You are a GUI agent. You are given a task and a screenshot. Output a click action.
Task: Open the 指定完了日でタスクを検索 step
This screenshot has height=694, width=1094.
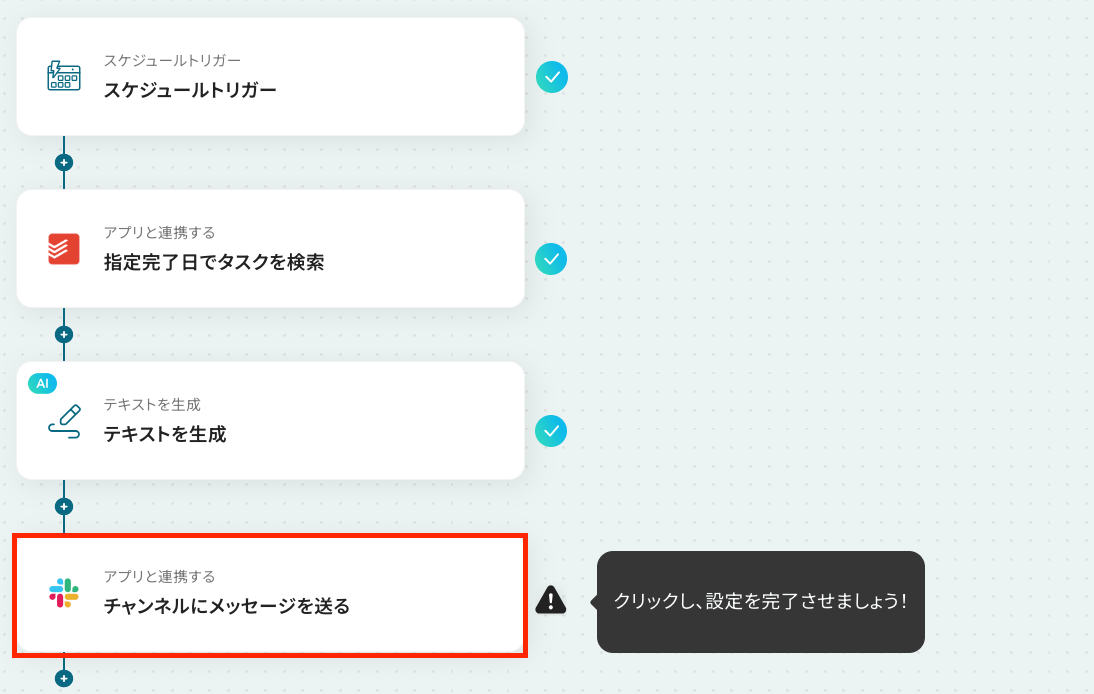[x=270, y=248]
